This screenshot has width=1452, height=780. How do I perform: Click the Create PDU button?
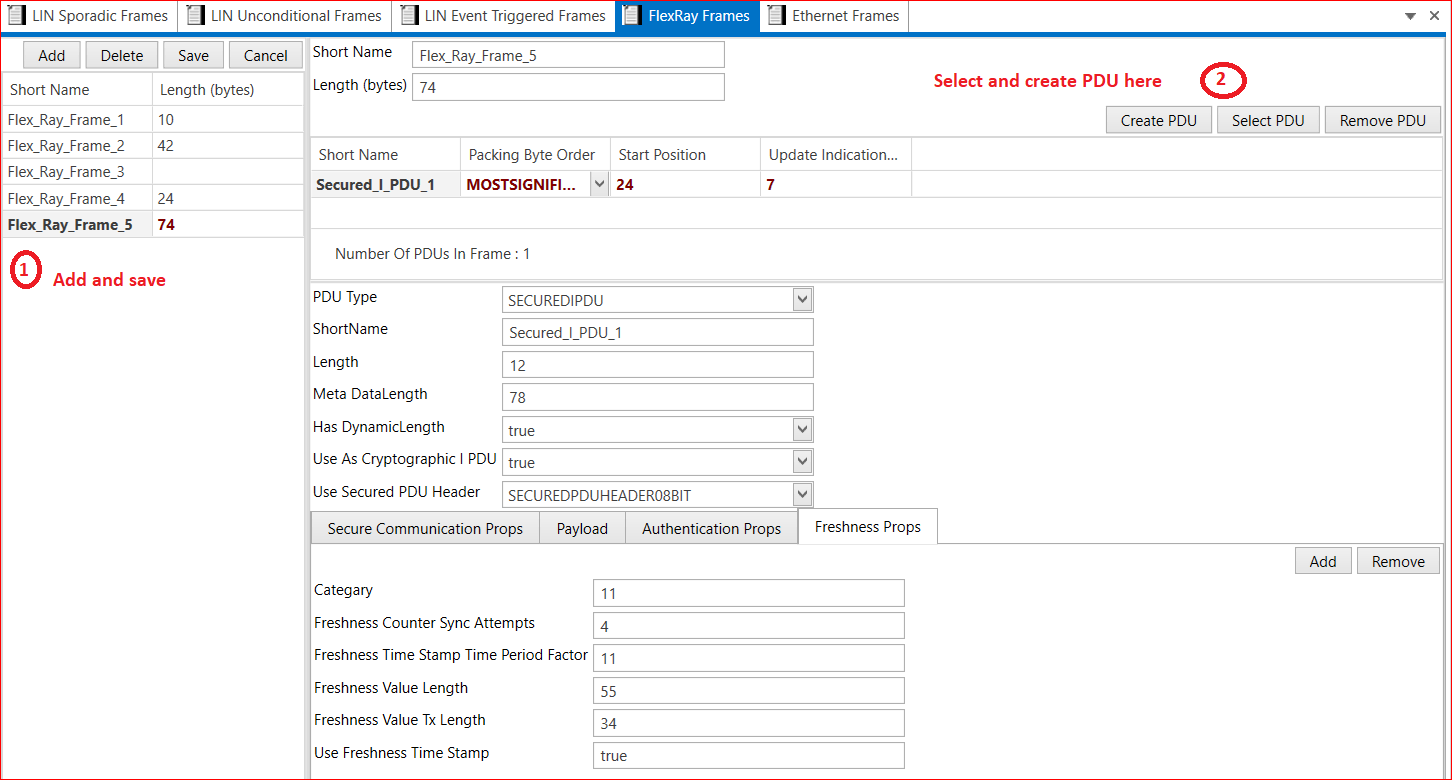[x=1159, y=120]
